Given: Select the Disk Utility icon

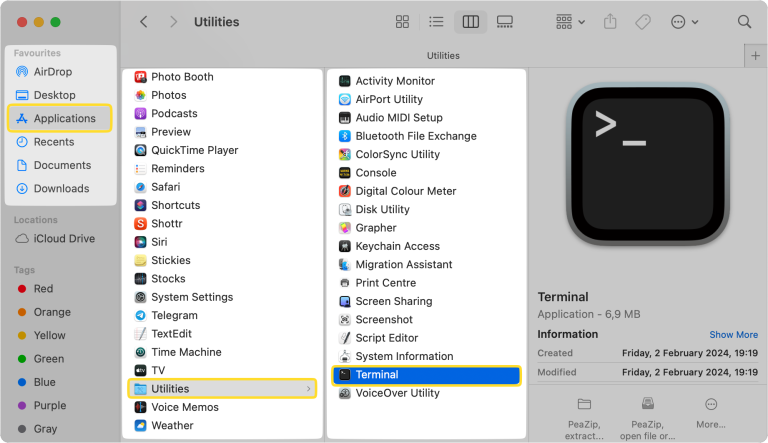Looking at the screenshot, I should coord(345,209).
